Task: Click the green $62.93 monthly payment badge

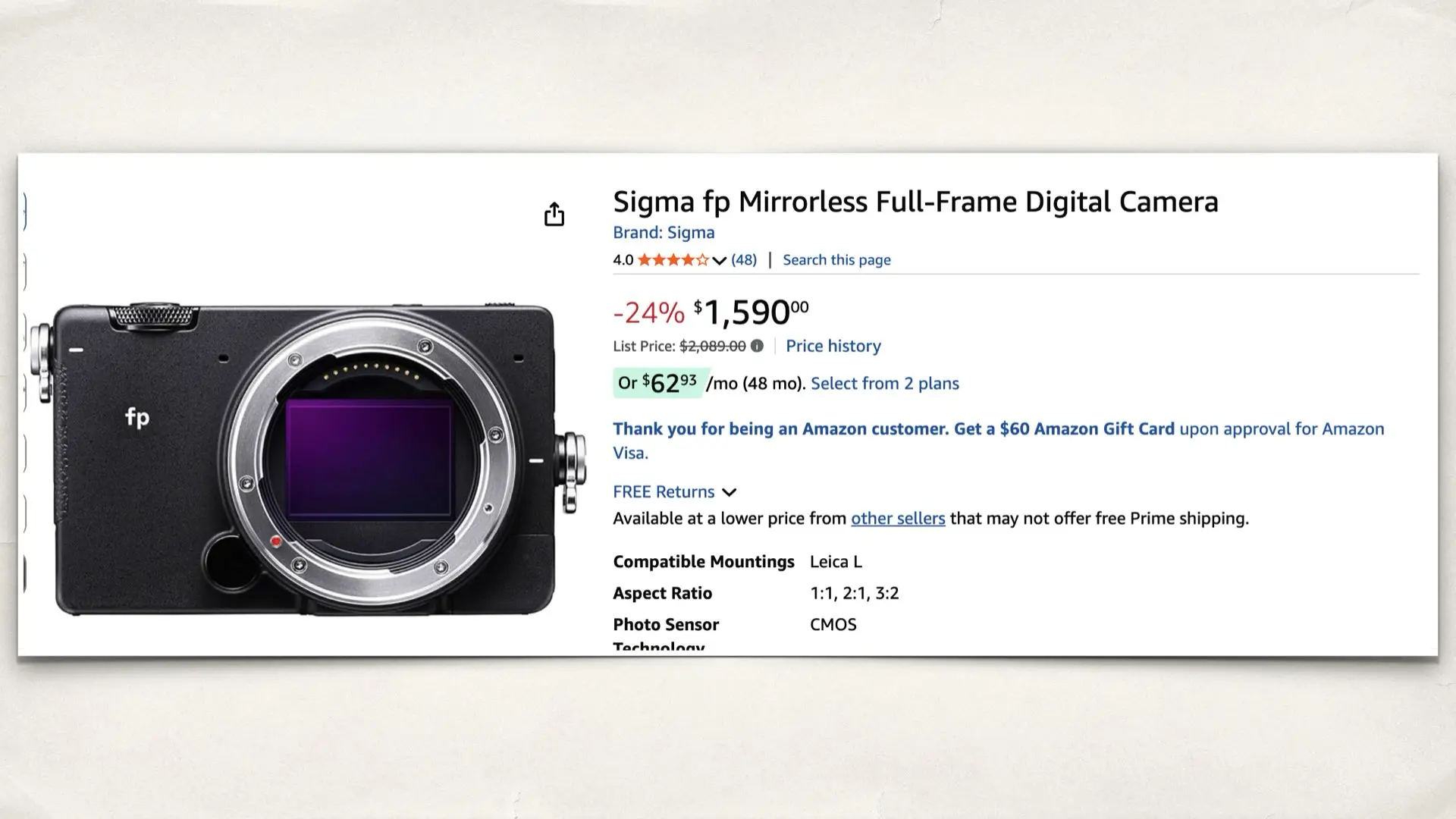Action: (659, 383)
